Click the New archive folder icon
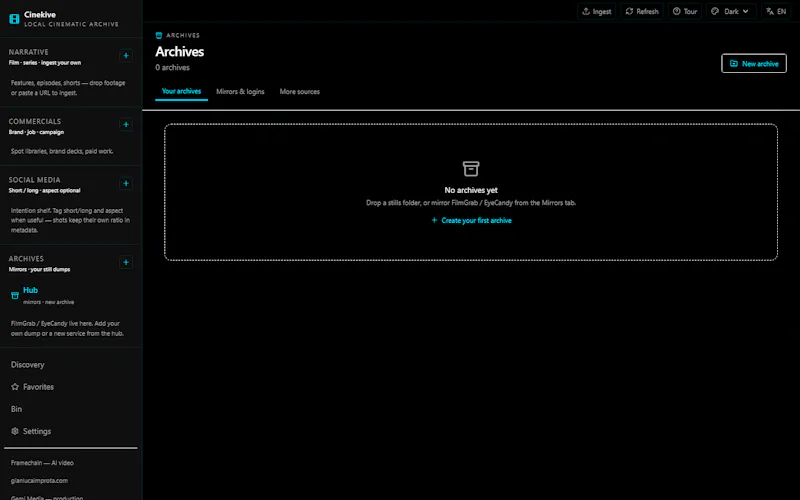Image resolution: width=800 pixels, height=500 pixels. (x=734, y=63)
